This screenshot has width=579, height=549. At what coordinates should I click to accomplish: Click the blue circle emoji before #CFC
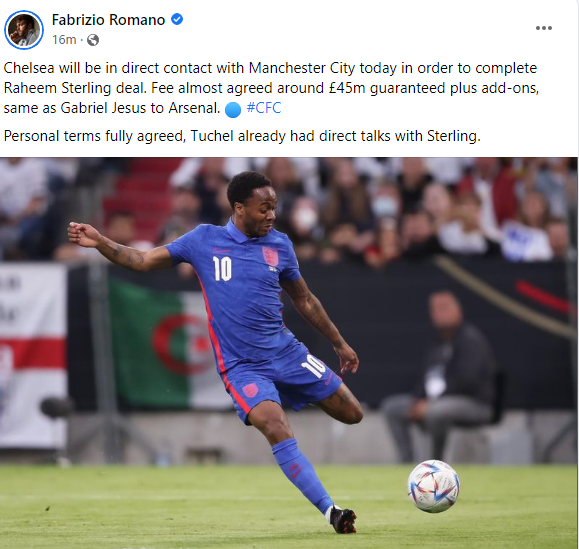233,110
